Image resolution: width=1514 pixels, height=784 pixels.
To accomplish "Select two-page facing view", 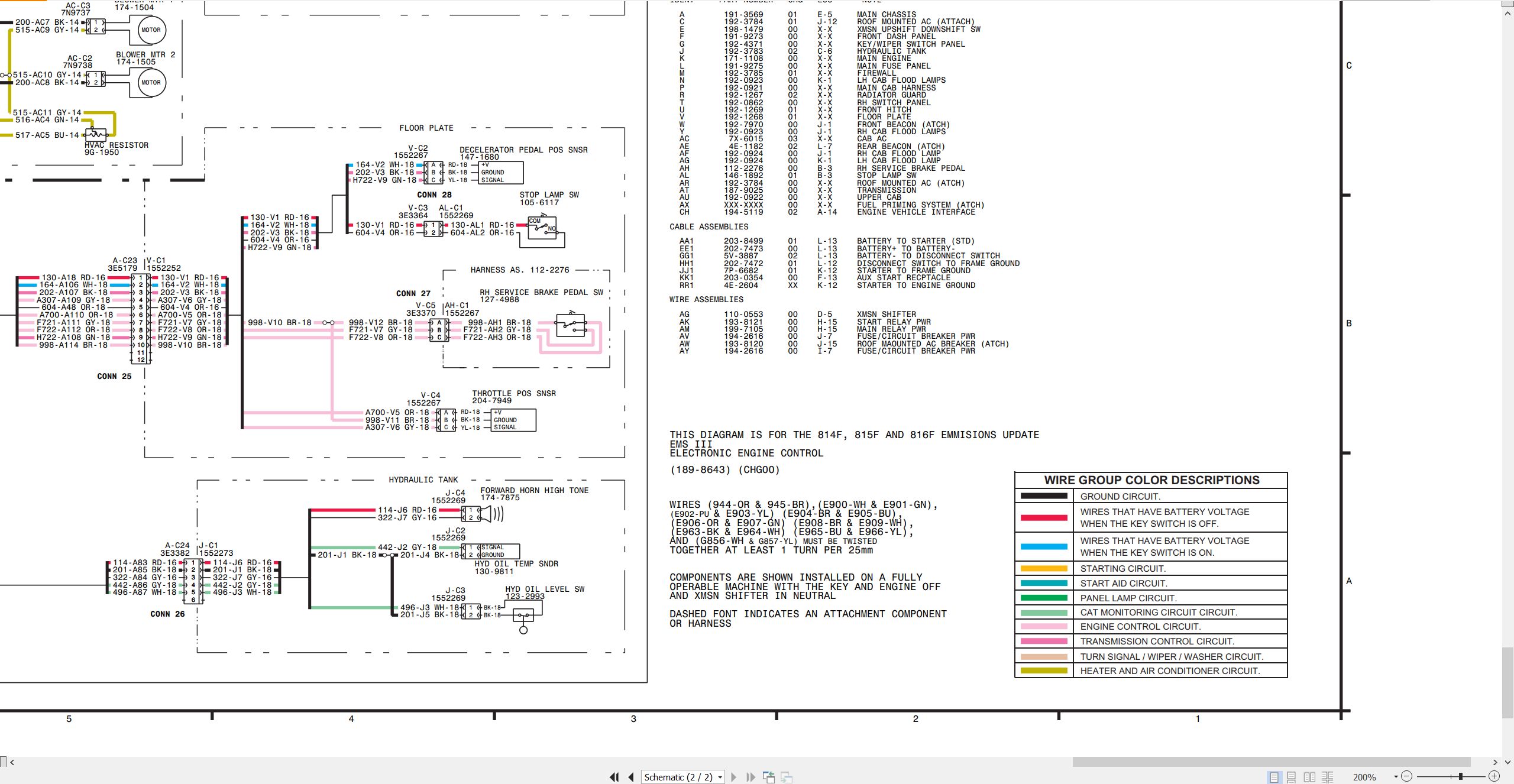I will [1309, 777].
